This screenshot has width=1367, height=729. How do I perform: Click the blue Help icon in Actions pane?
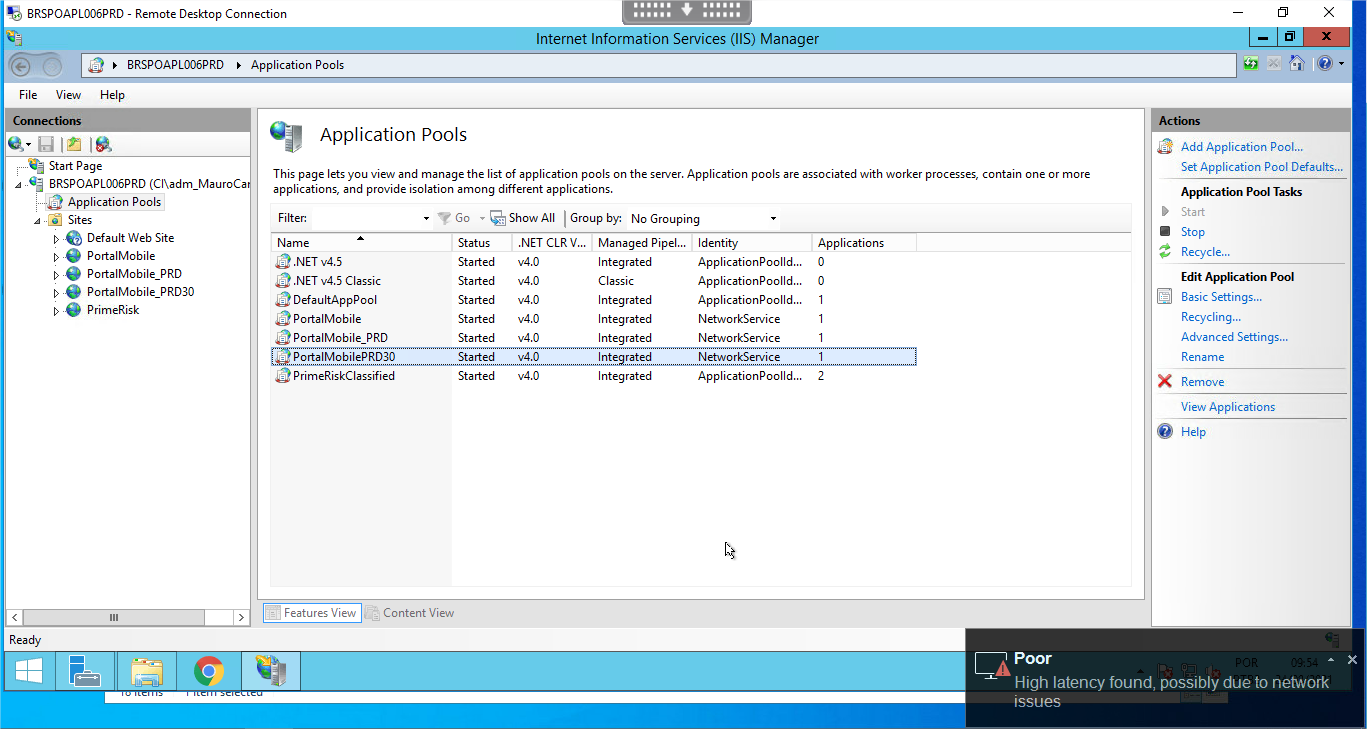tap(1165, 432)
